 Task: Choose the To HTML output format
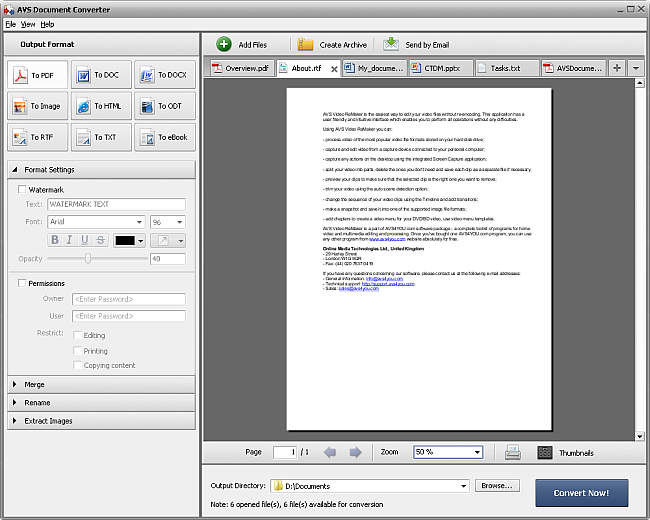point(101,106)
